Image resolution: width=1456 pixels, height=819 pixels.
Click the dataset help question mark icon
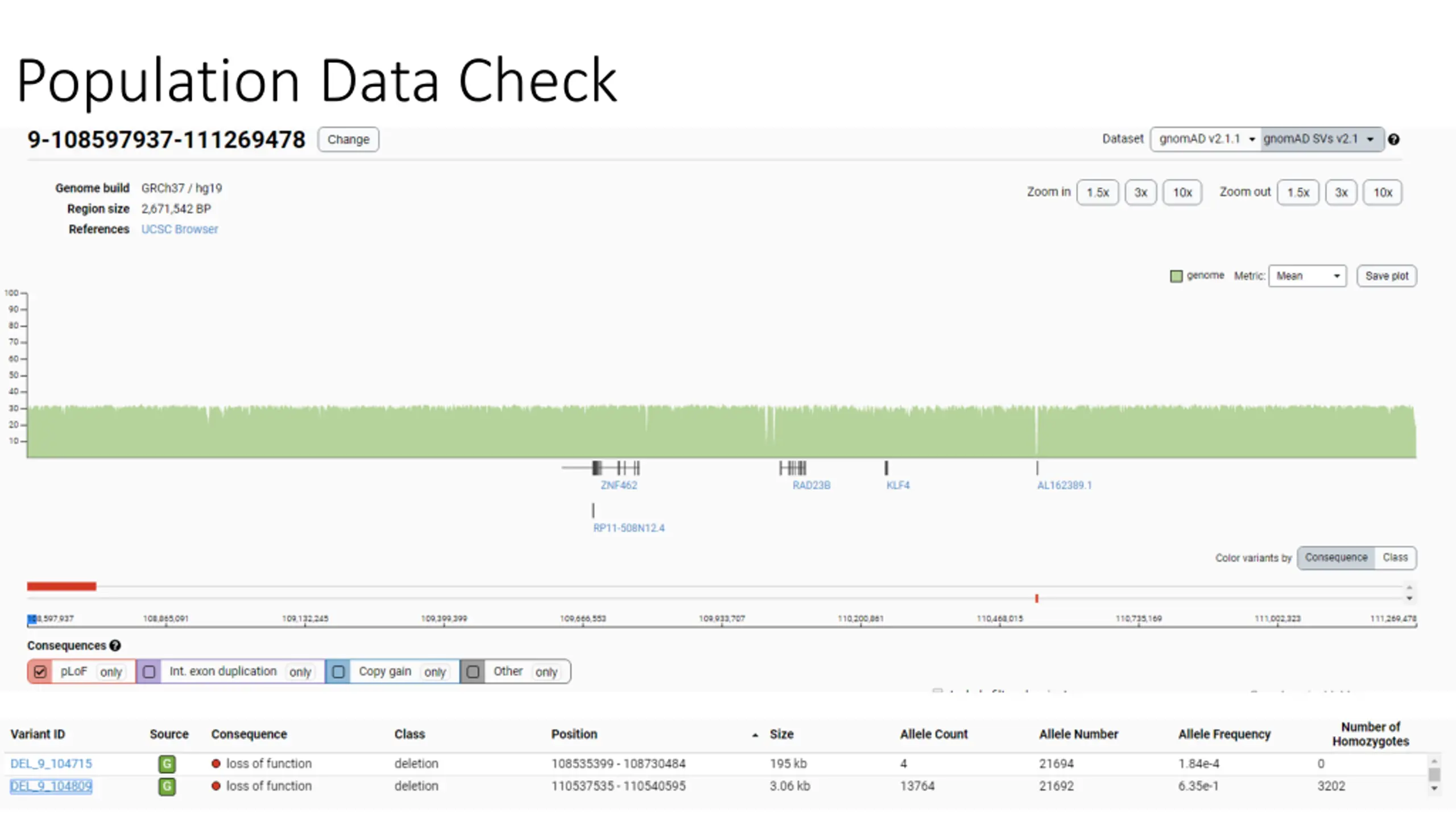1393,139
